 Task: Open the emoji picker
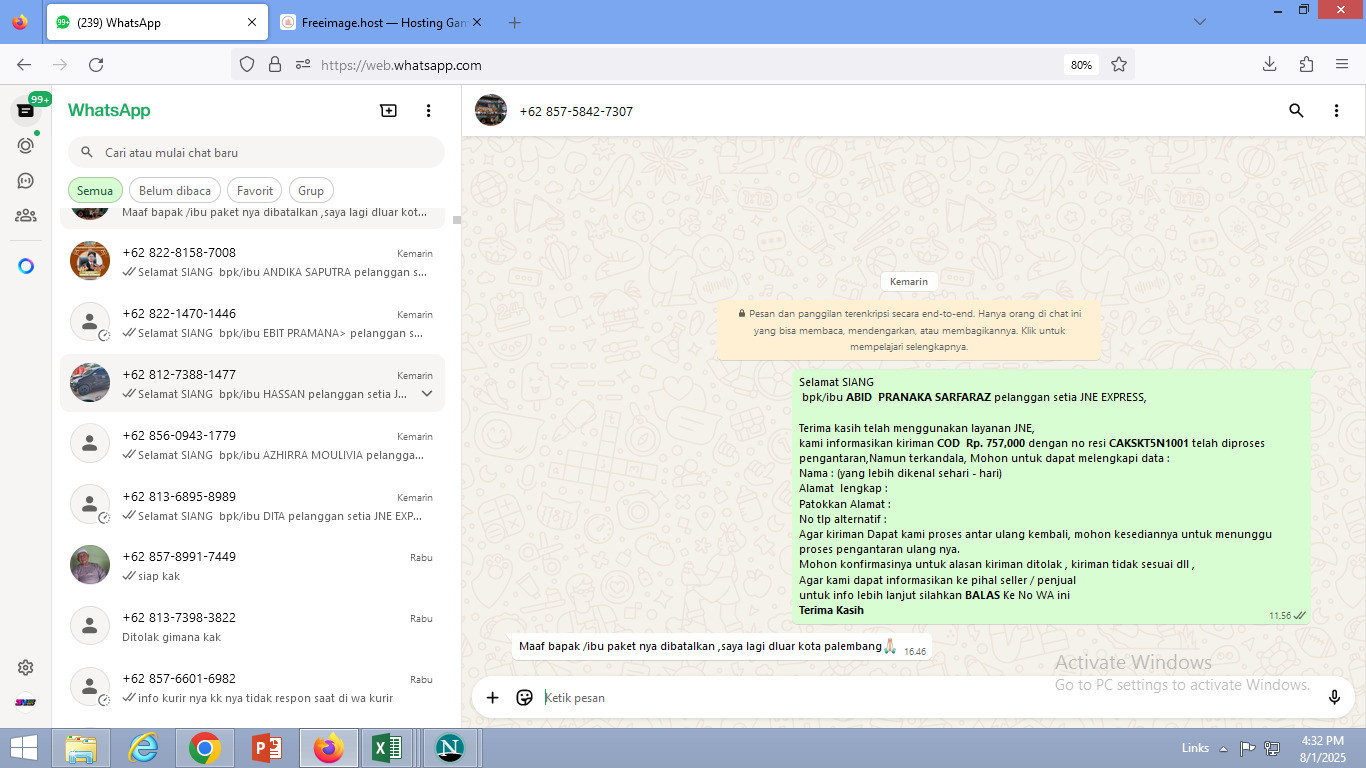524,697
